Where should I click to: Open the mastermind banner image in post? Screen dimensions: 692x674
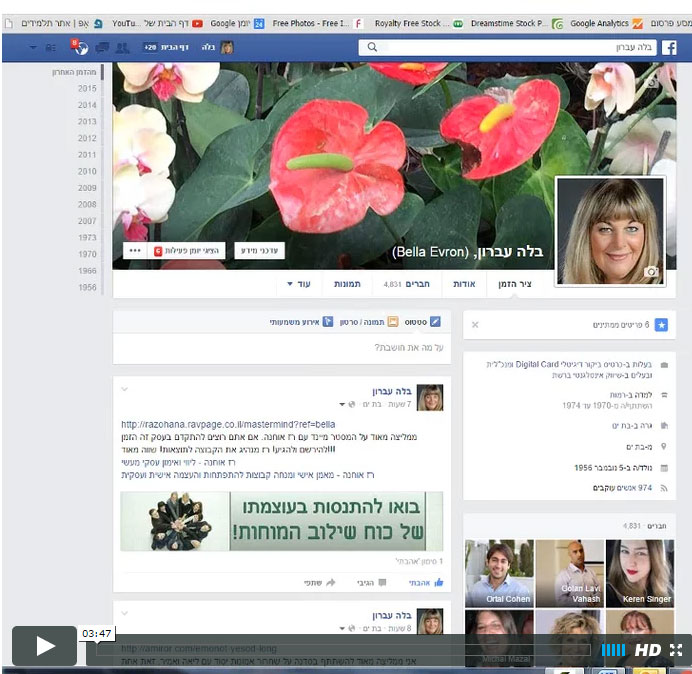(x=282, y=521)
